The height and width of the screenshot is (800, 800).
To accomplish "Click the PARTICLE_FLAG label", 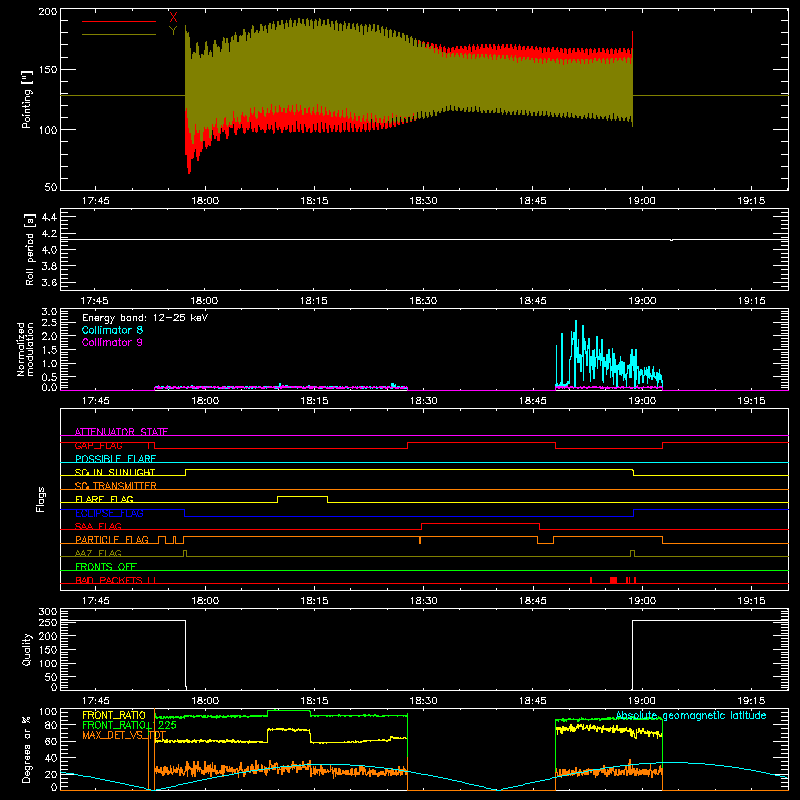I will (x=112, y=540).
